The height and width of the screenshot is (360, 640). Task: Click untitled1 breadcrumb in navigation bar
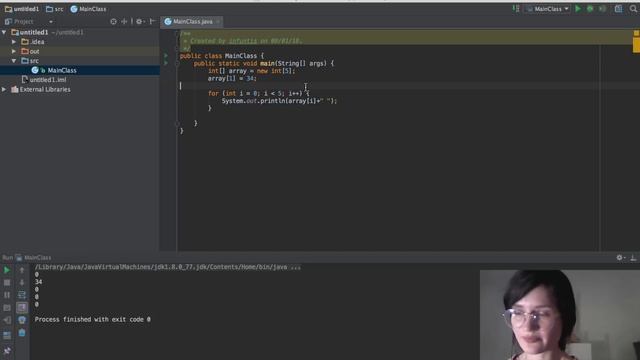point(22,9)
